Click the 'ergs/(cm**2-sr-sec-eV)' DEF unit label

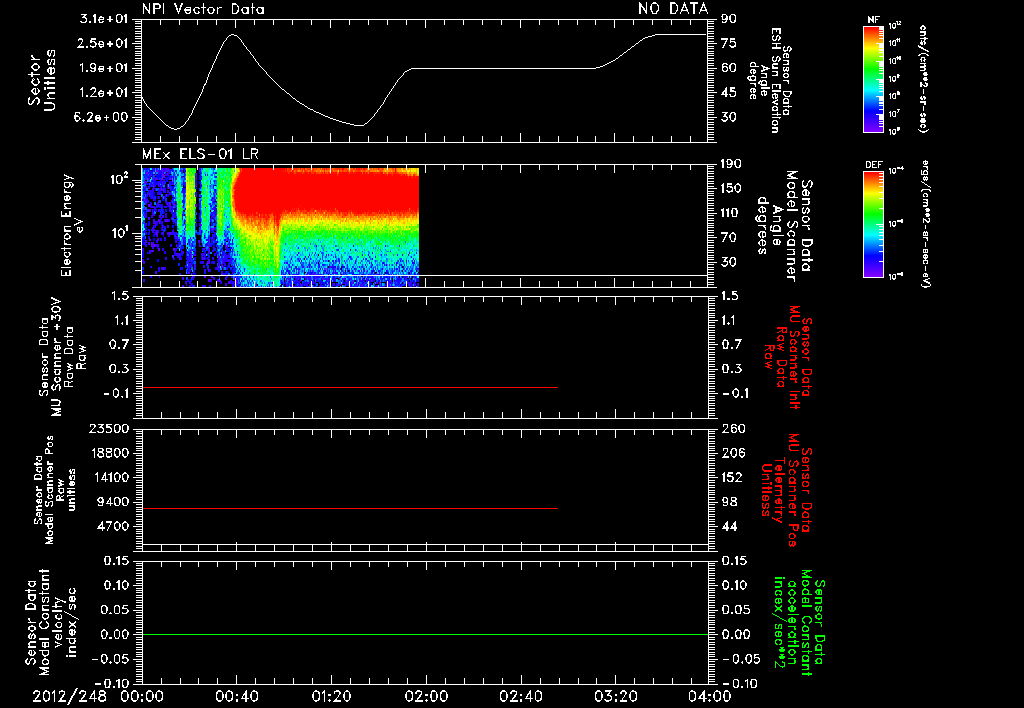point(925,224)
